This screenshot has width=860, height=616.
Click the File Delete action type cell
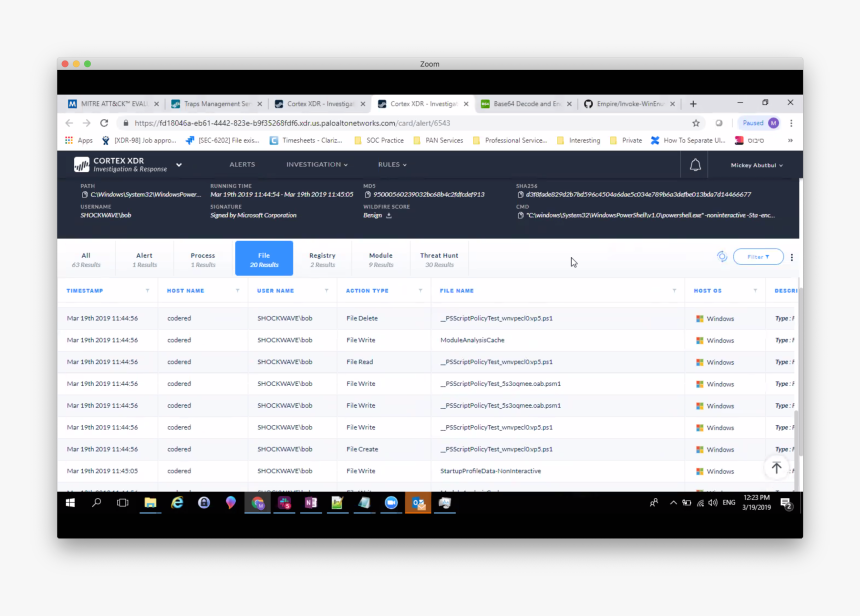tap(362, 318)
